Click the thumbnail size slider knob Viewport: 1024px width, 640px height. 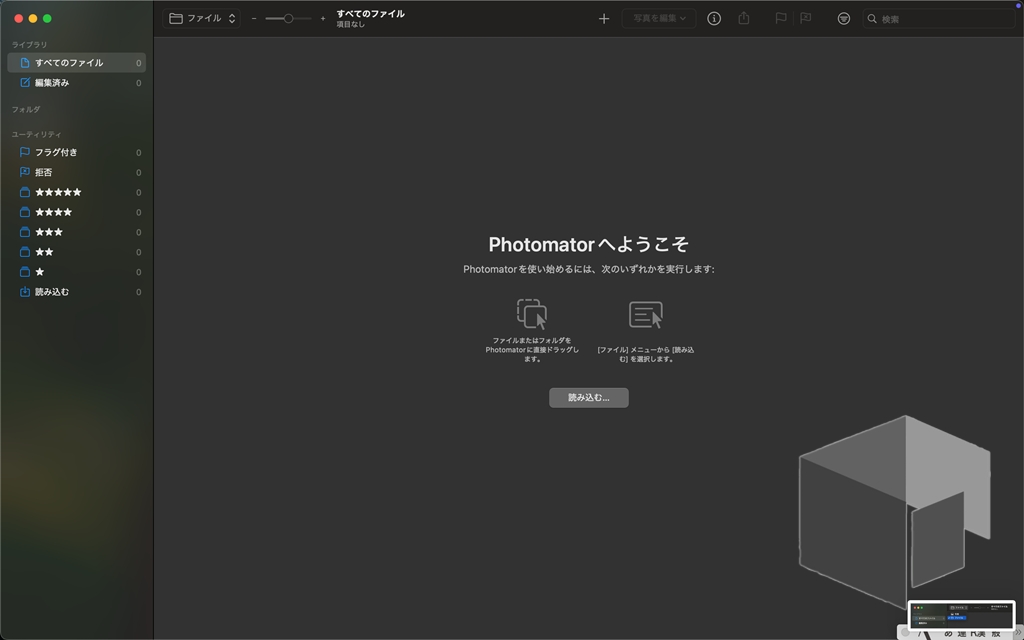288,18
